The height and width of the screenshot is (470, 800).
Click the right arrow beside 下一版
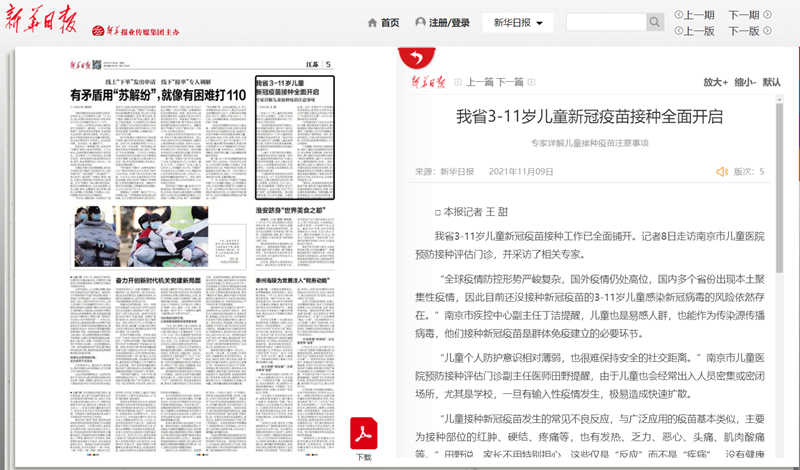pos(767,31)
